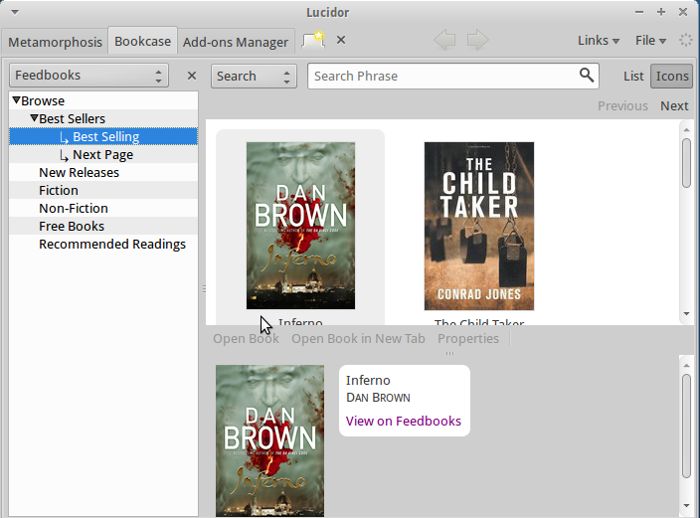Click the splitter grip between grid and details

tap(449, 353)
